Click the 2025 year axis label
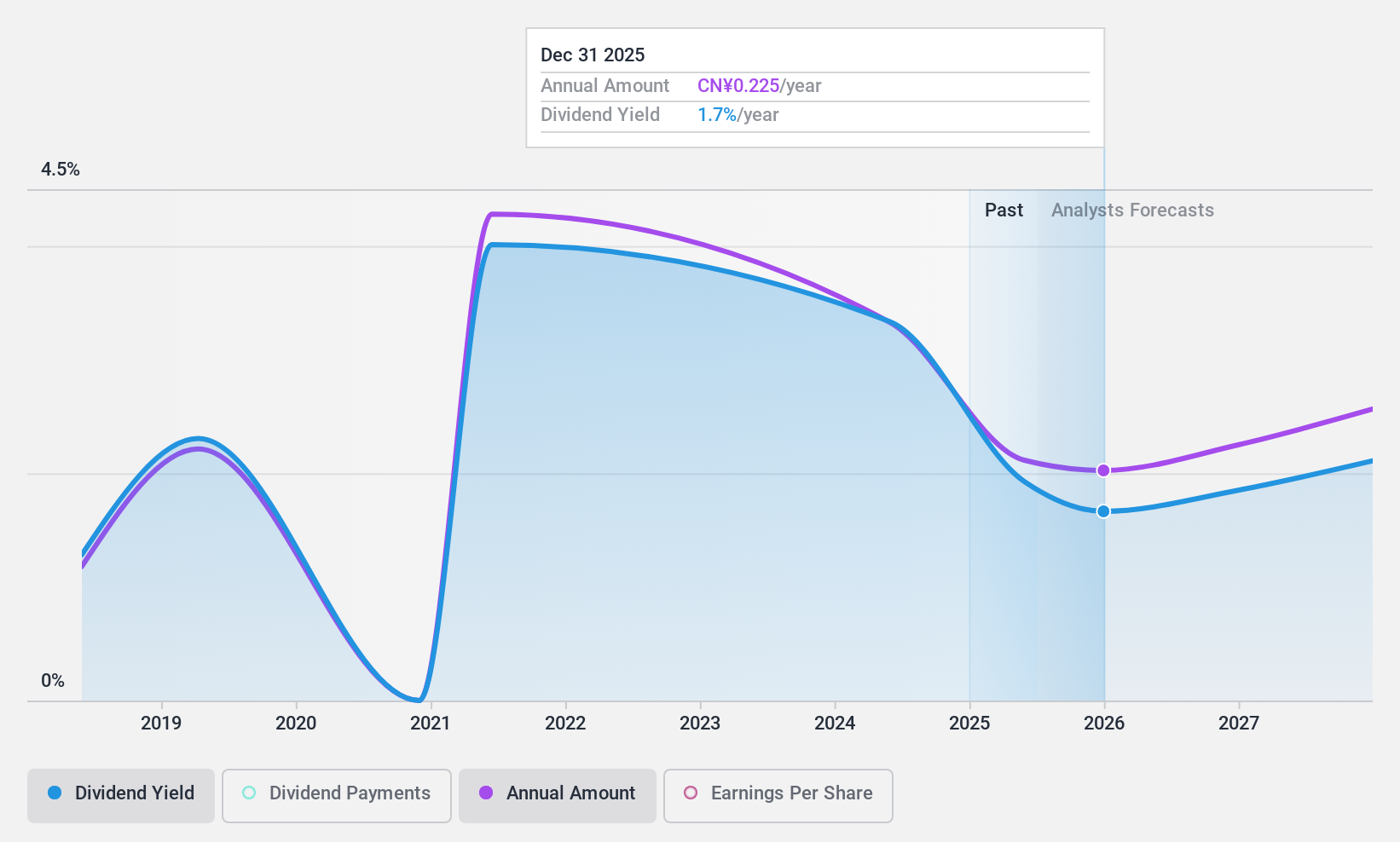The height and width of the screenshot is (842, 1400). point(969,724)
